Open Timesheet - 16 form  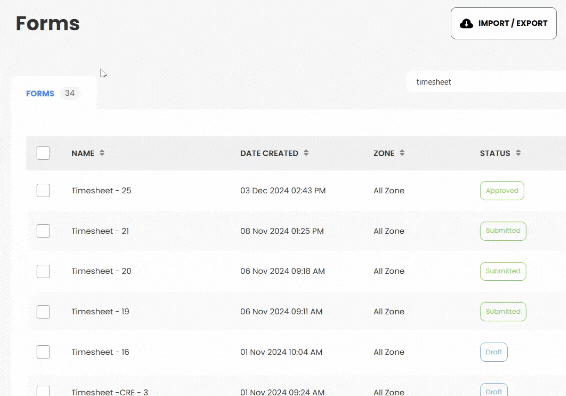[x=100, y=352]
